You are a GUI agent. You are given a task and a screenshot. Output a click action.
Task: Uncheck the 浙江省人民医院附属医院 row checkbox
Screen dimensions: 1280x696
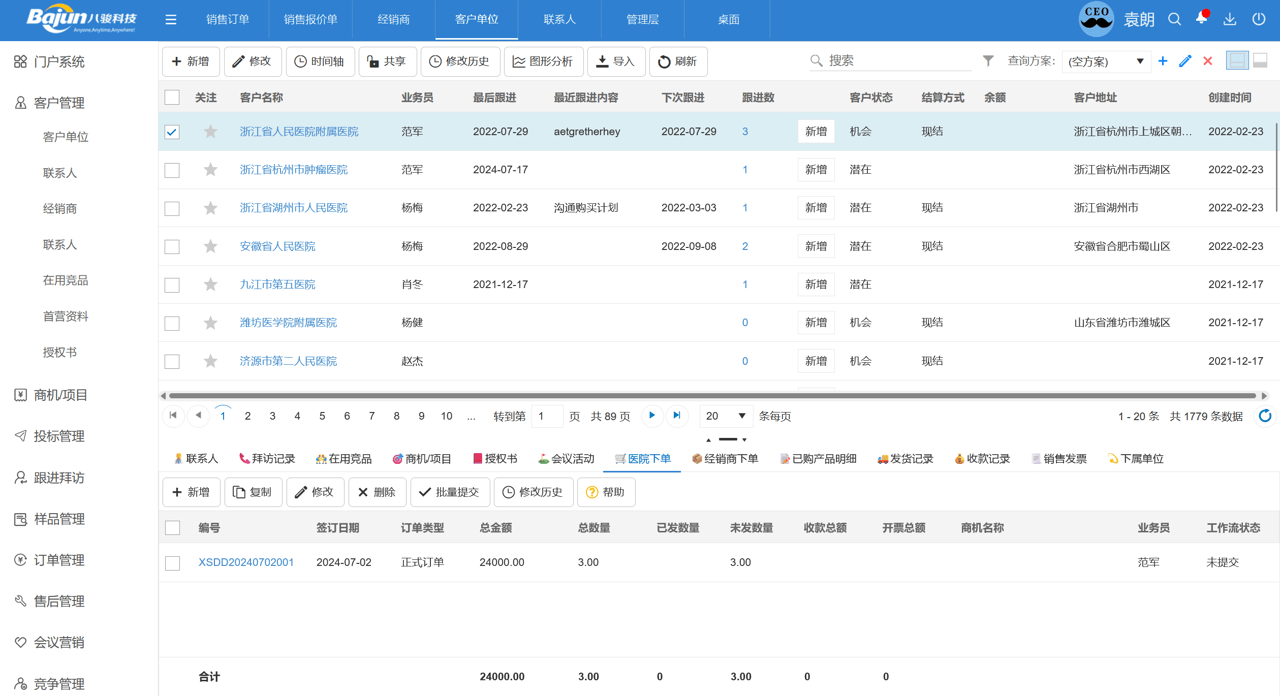click(x=171, y=131)
